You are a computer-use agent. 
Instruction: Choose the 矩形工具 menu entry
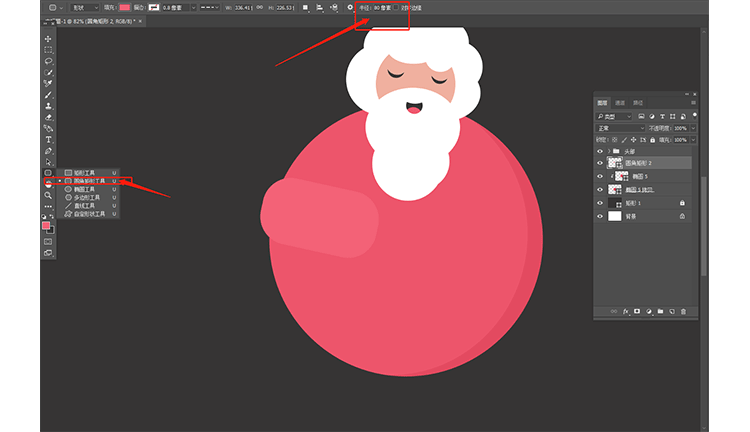click(x=88, y=173)
